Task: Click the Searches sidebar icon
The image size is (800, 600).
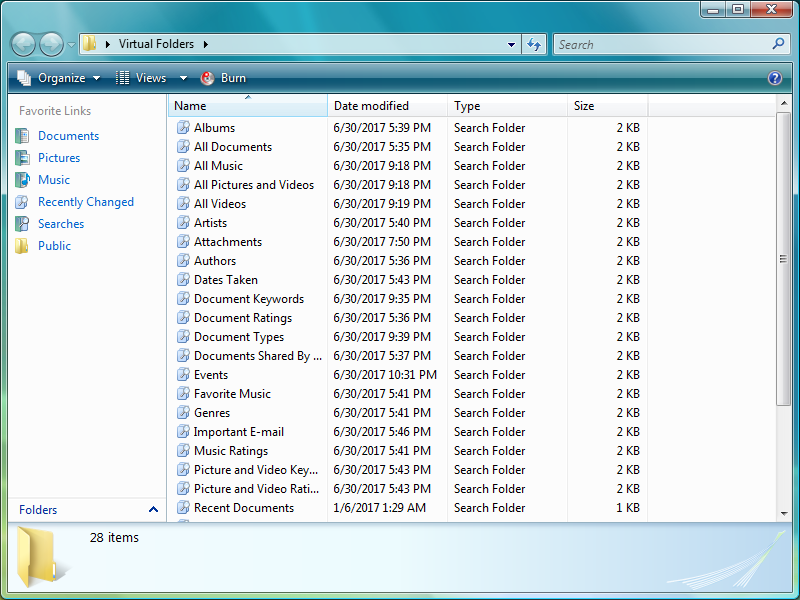Action: coord(22,223)
